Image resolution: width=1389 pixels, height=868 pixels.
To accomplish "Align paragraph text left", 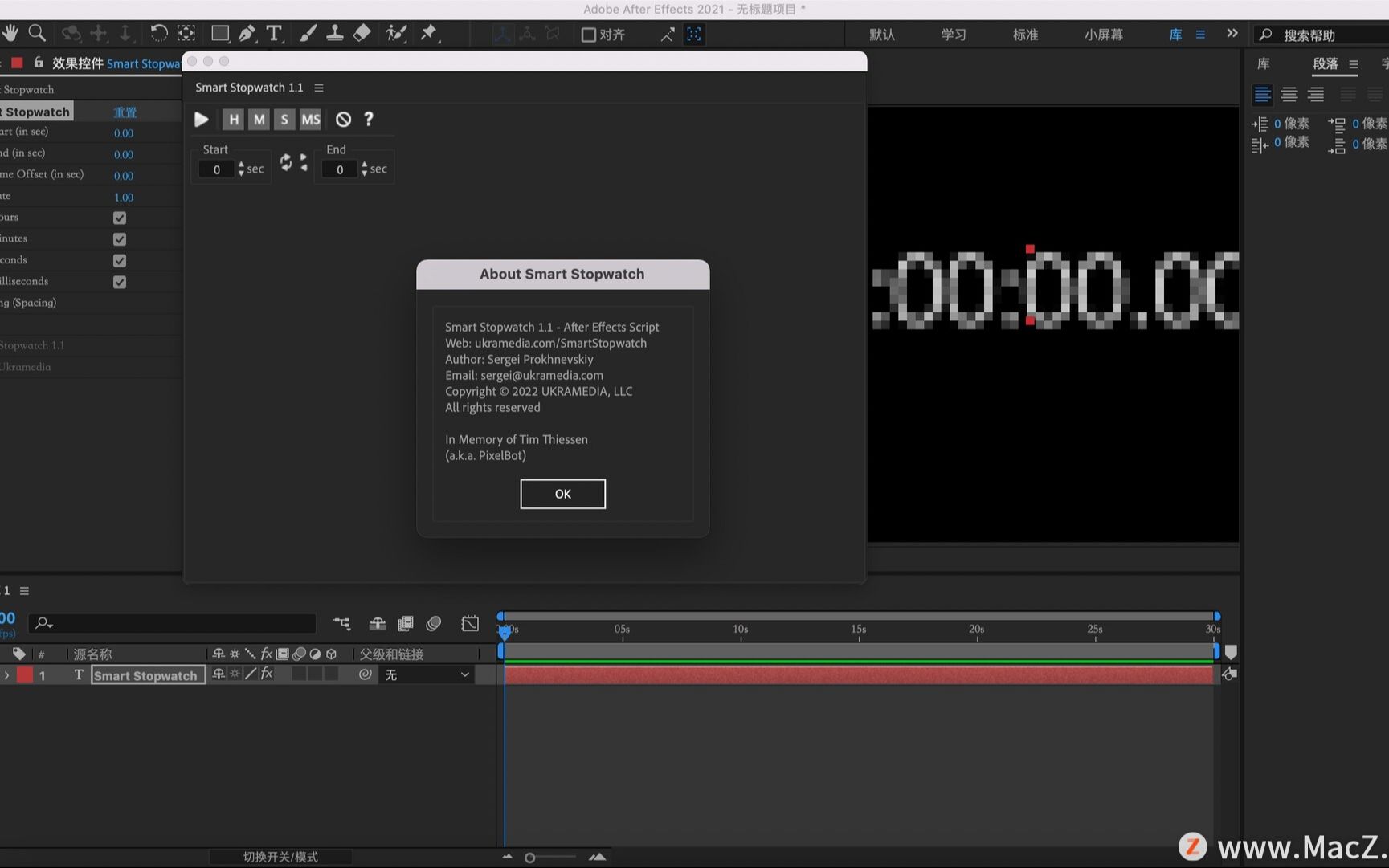I will [x=1263, y=95].
